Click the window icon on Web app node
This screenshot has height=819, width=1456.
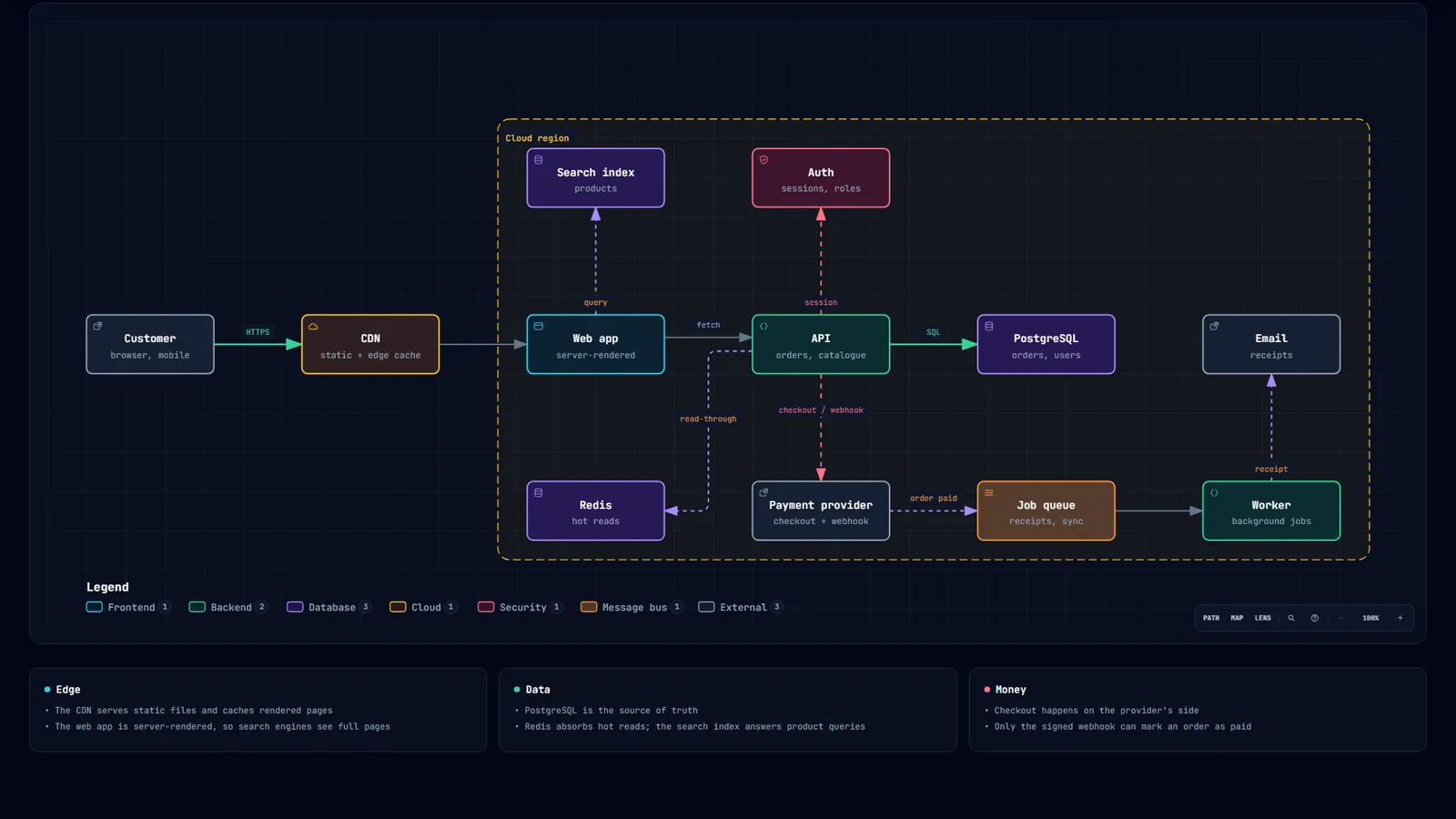coord(539,326)
